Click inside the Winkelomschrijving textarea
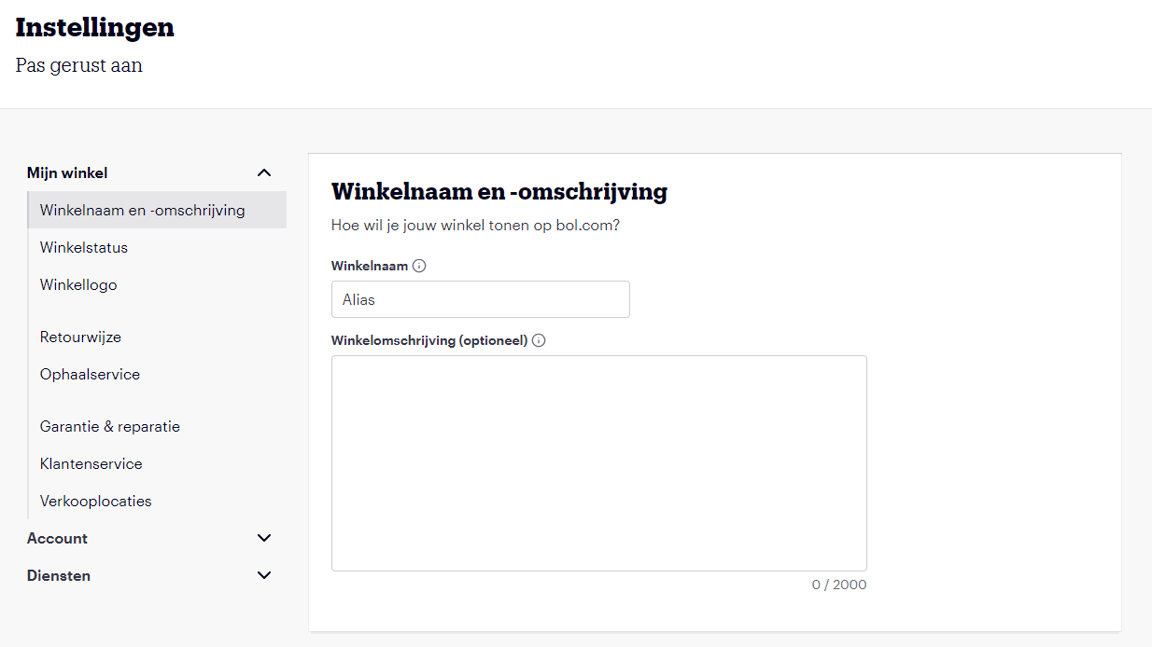 [598, 462]
